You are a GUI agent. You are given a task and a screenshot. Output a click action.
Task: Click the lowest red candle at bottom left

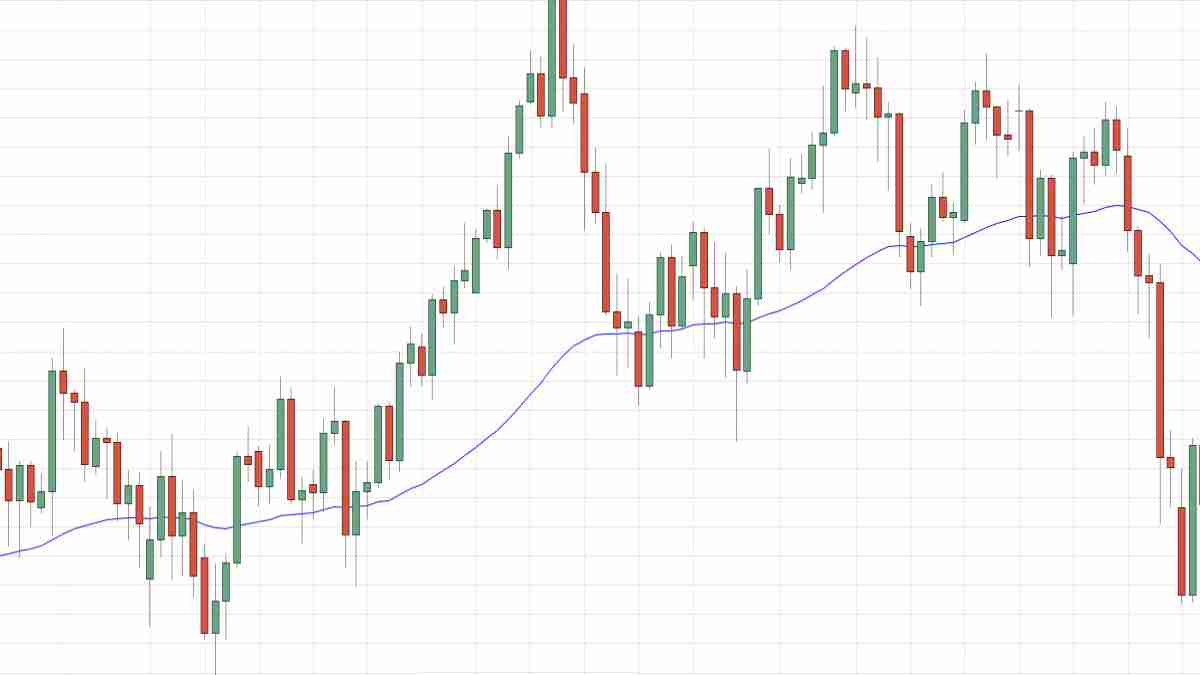pos(205,595)
